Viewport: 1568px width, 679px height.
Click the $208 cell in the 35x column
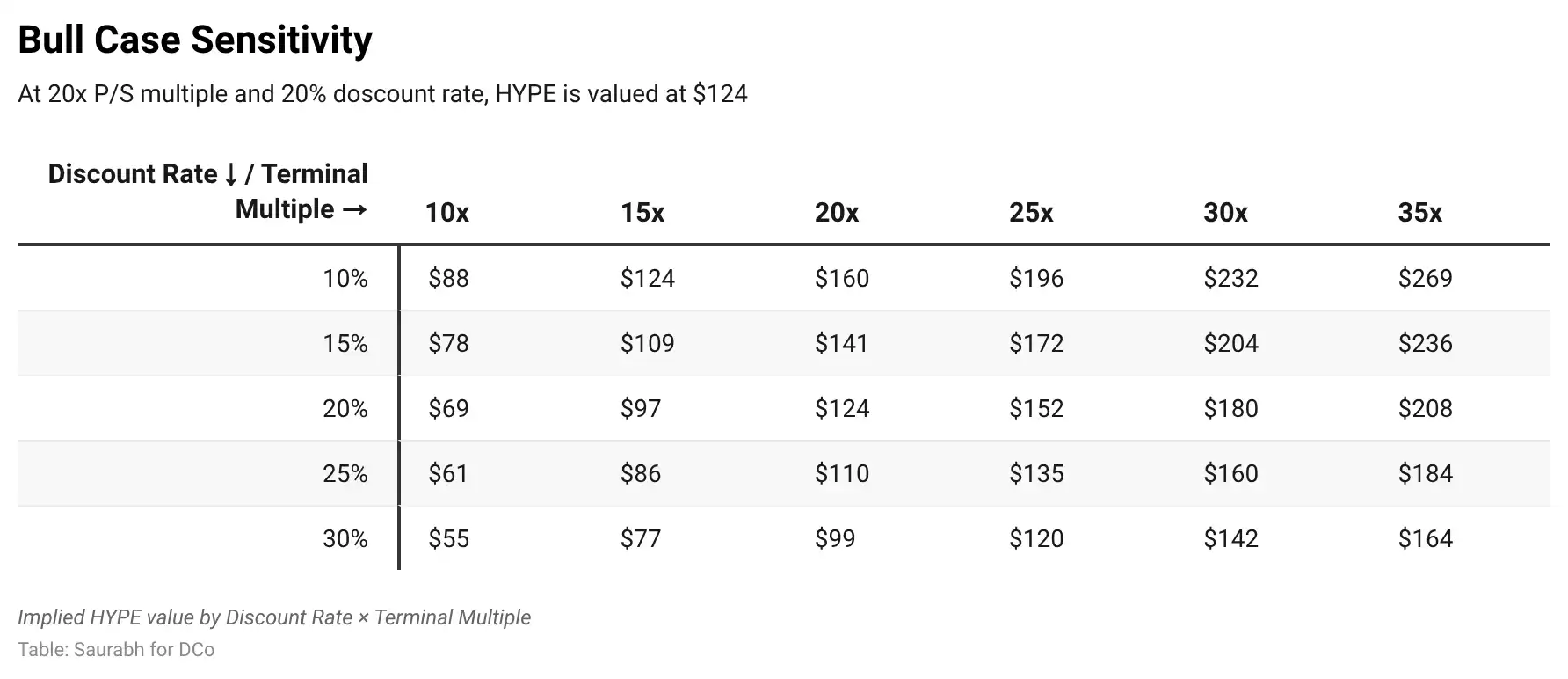click(1425, 409)
